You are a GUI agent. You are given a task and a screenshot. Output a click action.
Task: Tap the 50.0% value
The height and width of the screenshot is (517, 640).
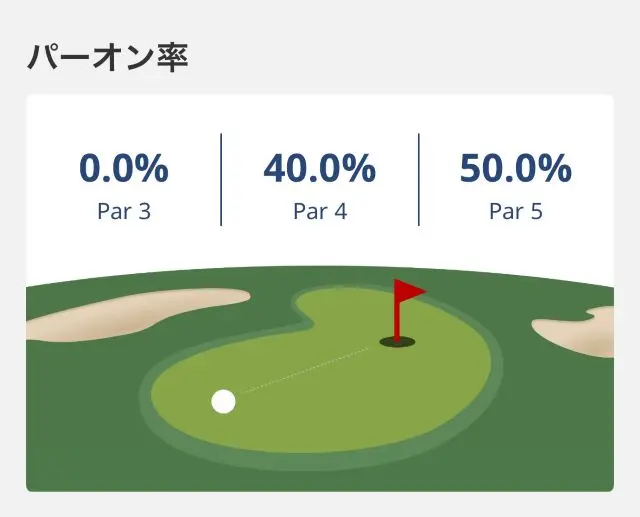click(x=515, y=170)
